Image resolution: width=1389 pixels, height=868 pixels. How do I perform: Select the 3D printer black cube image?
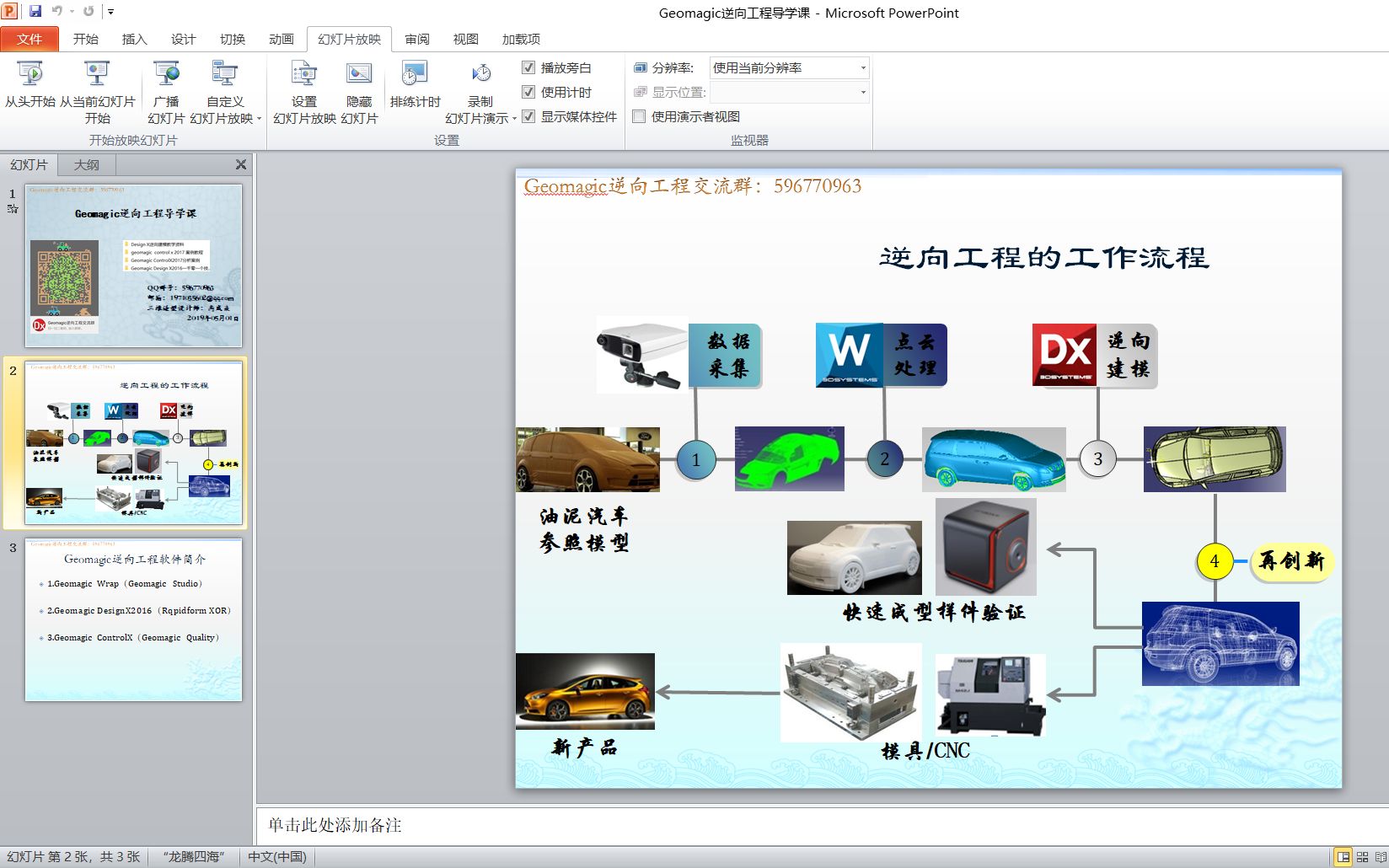pyautogui.click(x=986, y=547)
